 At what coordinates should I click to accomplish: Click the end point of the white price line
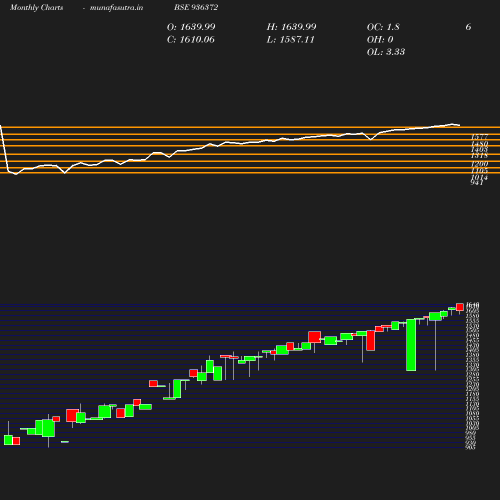[x=460, y=125]
